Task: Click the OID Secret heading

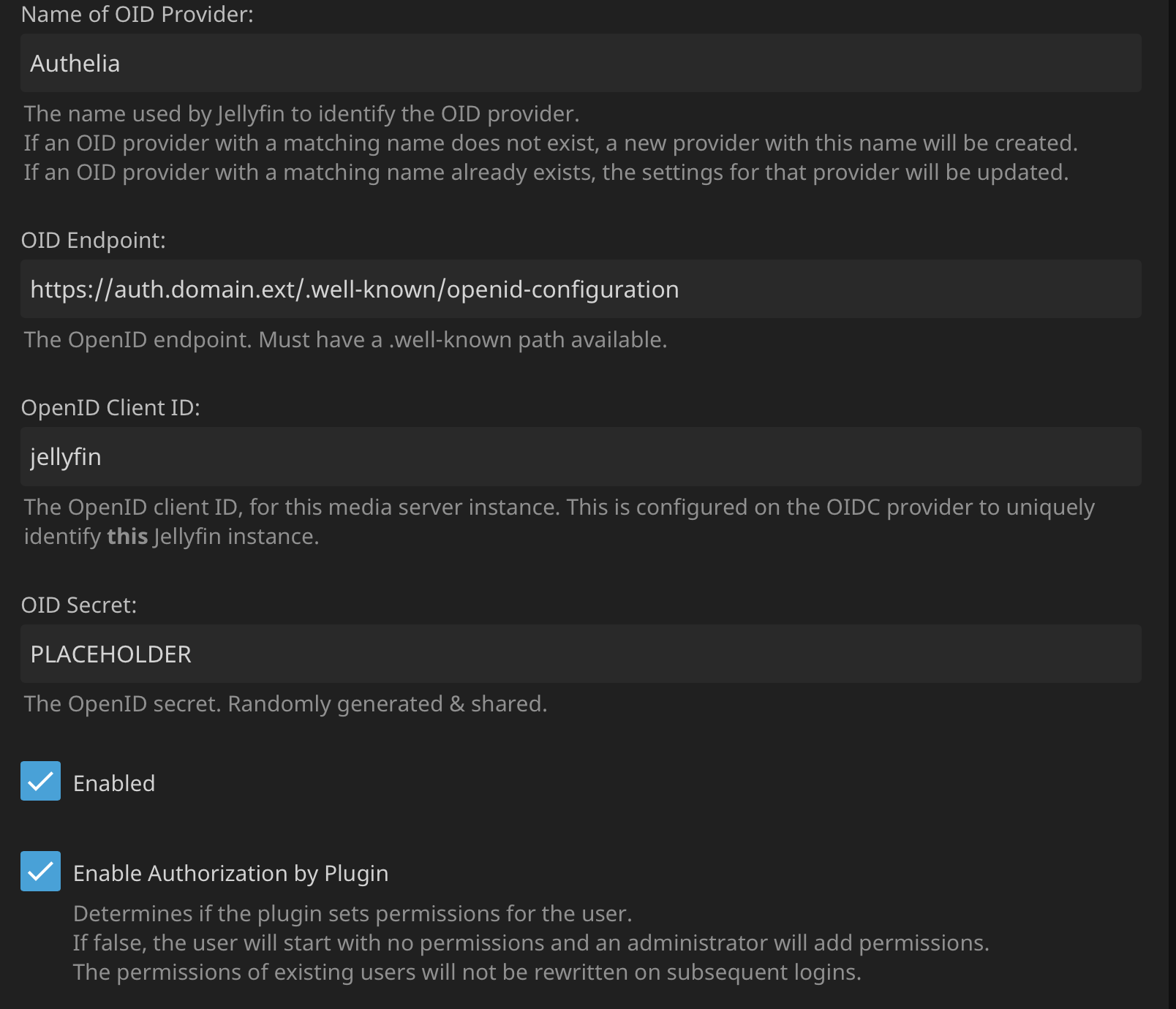Action: pos(78,604)
